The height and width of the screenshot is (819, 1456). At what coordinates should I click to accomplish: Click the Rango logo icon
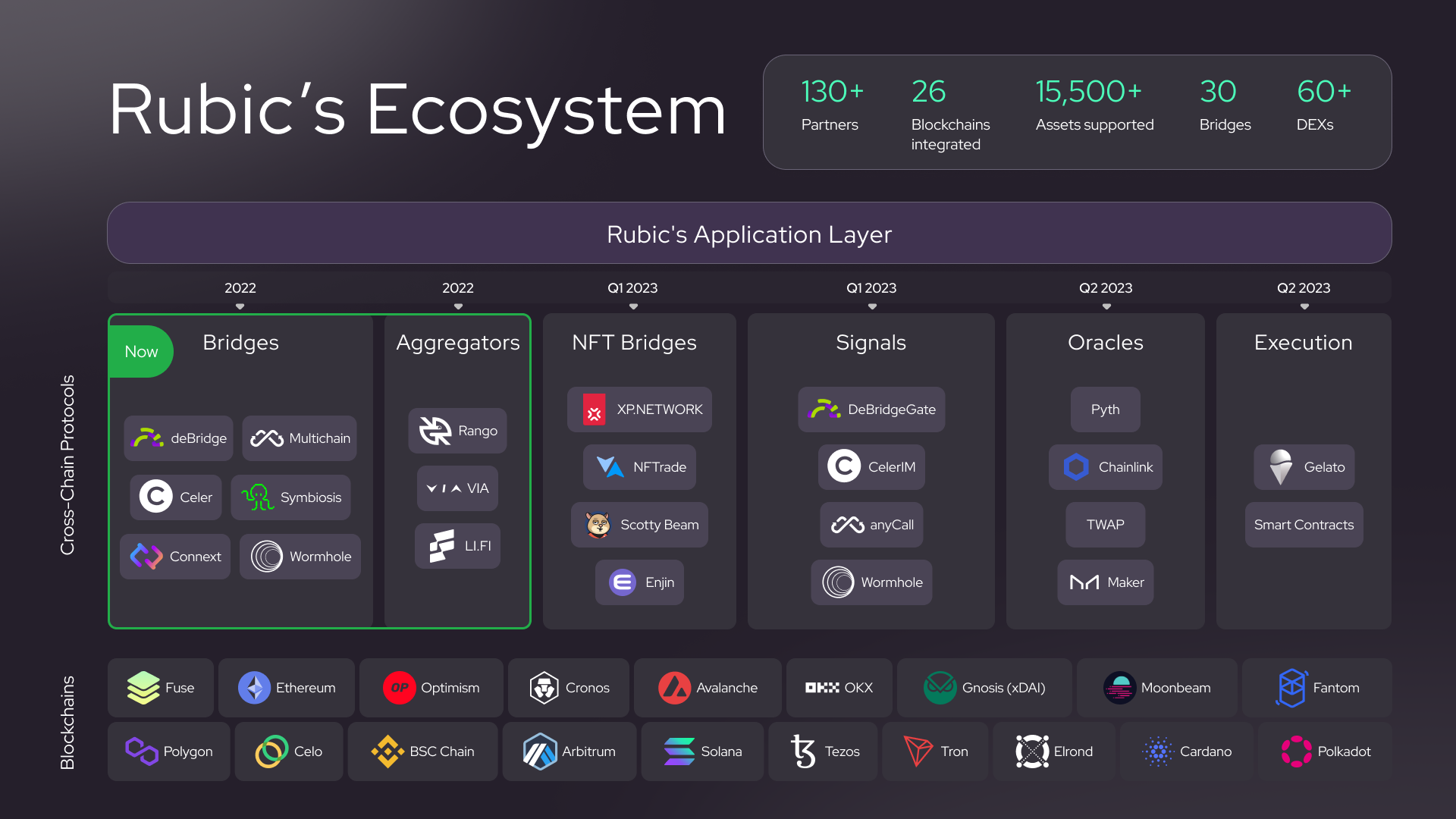click(x=435, y=431)
